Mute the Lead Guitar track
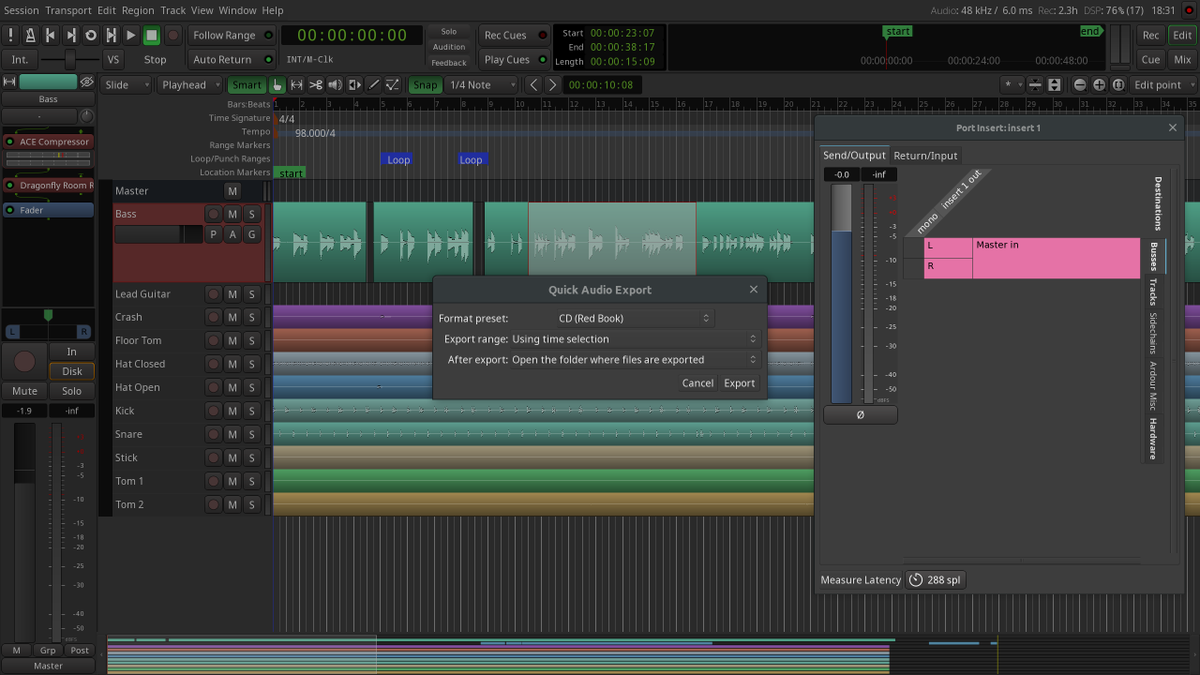1200x675 pixels. click(232, 294)
